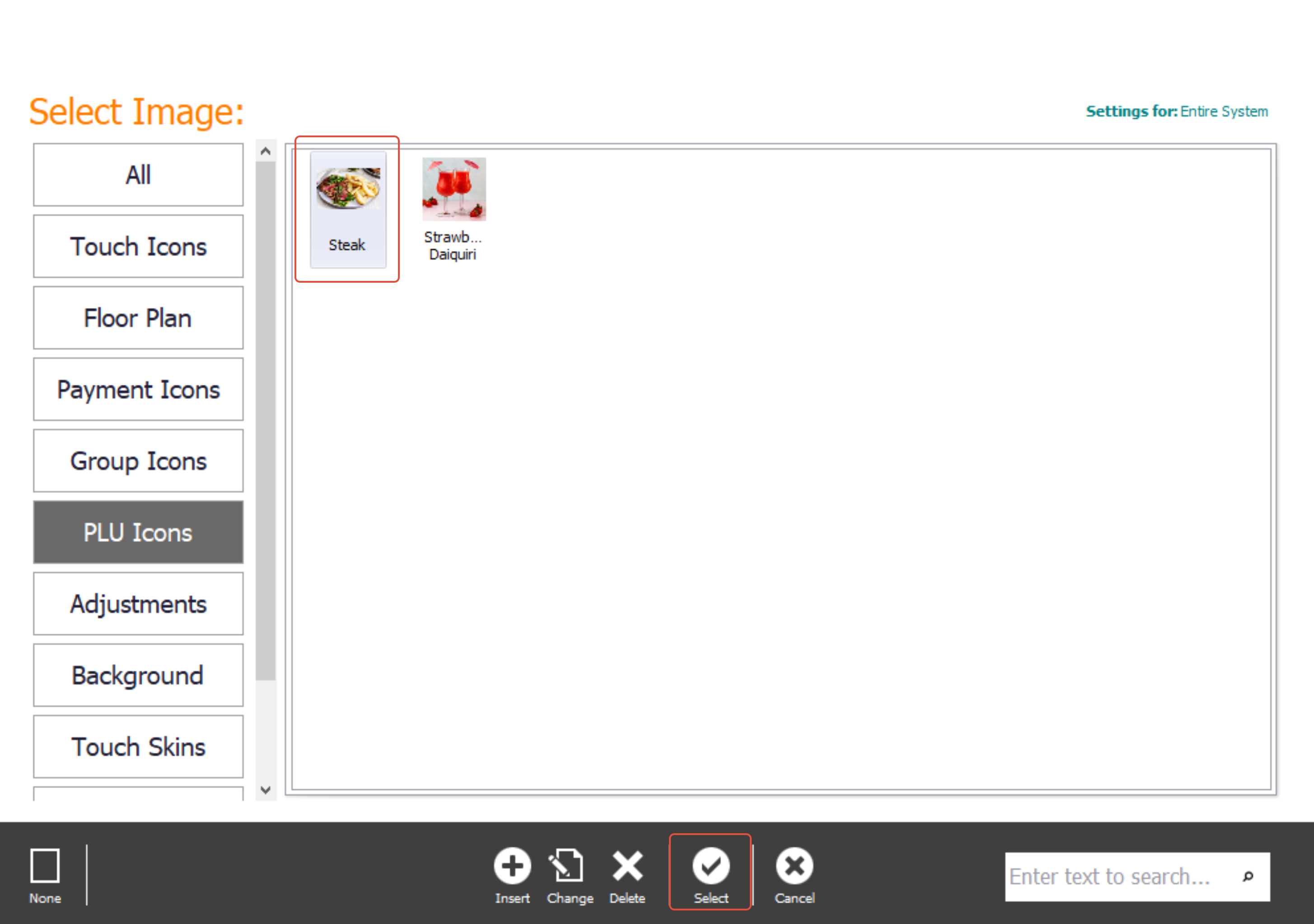Click the Cancel icon
The height and width of the screenshot is (924, 1314).
[795, 866]
